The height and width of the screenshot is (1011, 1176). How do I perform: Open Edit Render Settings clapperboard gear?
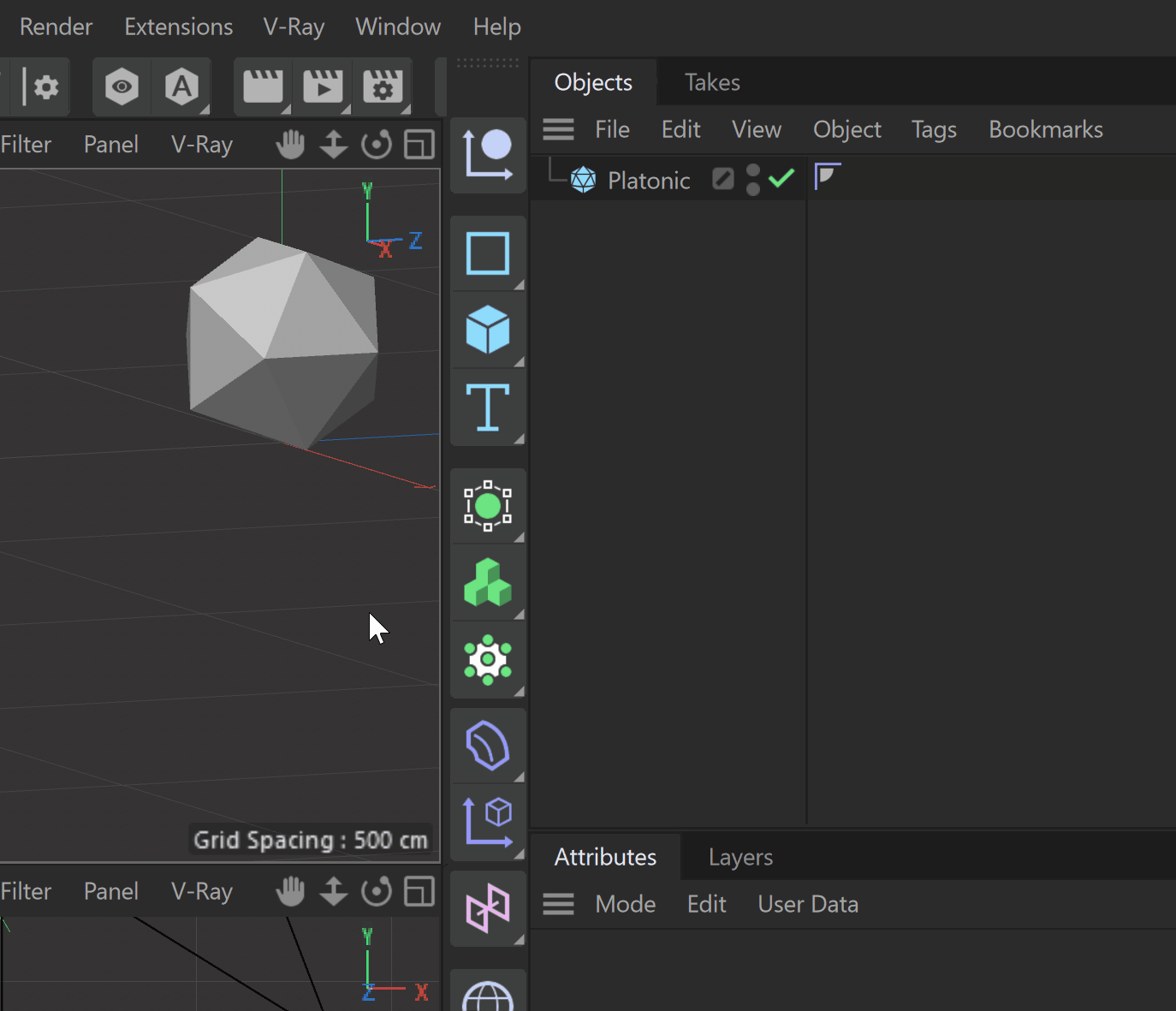(x=383, y=86)
